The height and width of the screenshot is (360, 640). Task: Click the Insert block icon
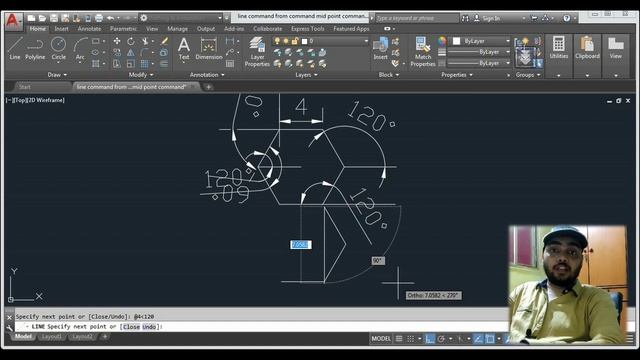click(380, 48)
